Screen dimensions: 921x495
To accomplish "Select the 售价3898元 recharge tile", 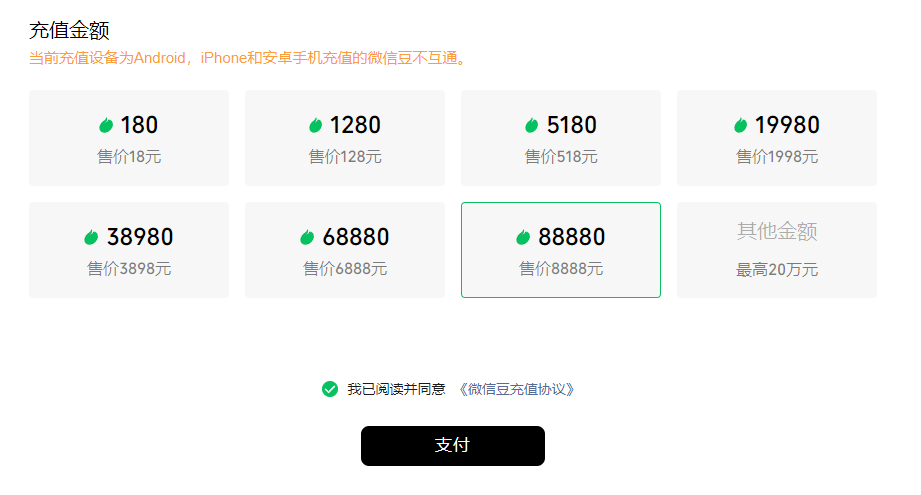I will [129, 250].
